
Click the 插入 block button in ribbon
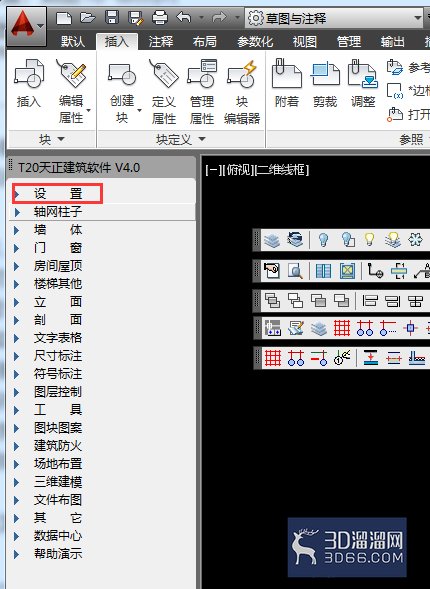click(29, 83)
